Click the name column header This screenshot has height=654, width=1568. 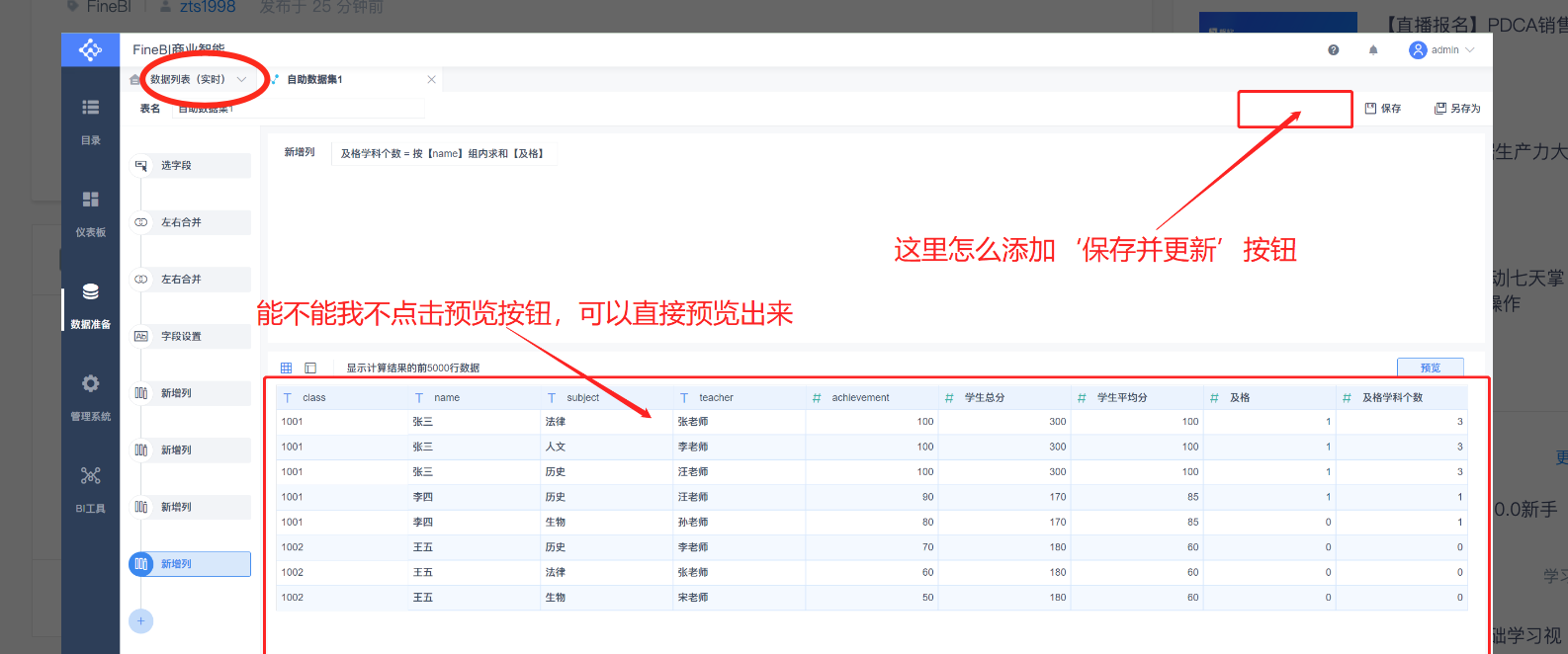(x=475, y=398)
